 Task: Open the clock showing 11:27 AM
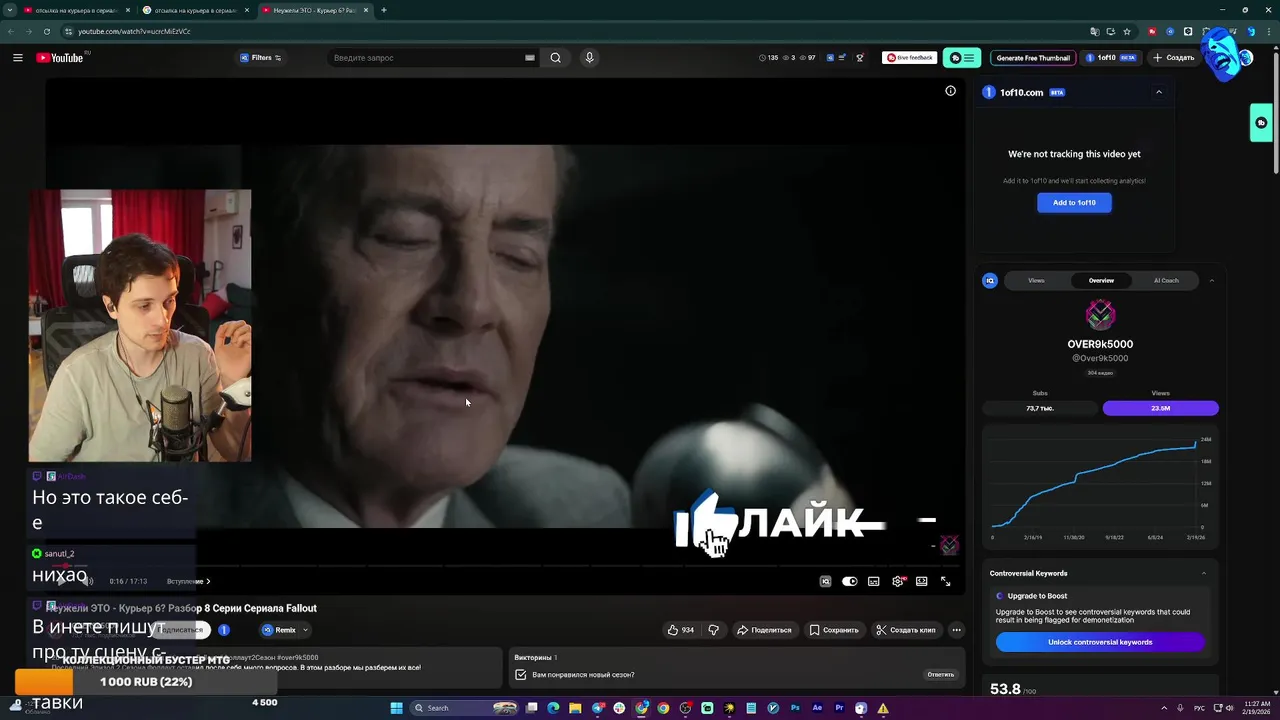pyautogui.click(x=1257, y=708)
